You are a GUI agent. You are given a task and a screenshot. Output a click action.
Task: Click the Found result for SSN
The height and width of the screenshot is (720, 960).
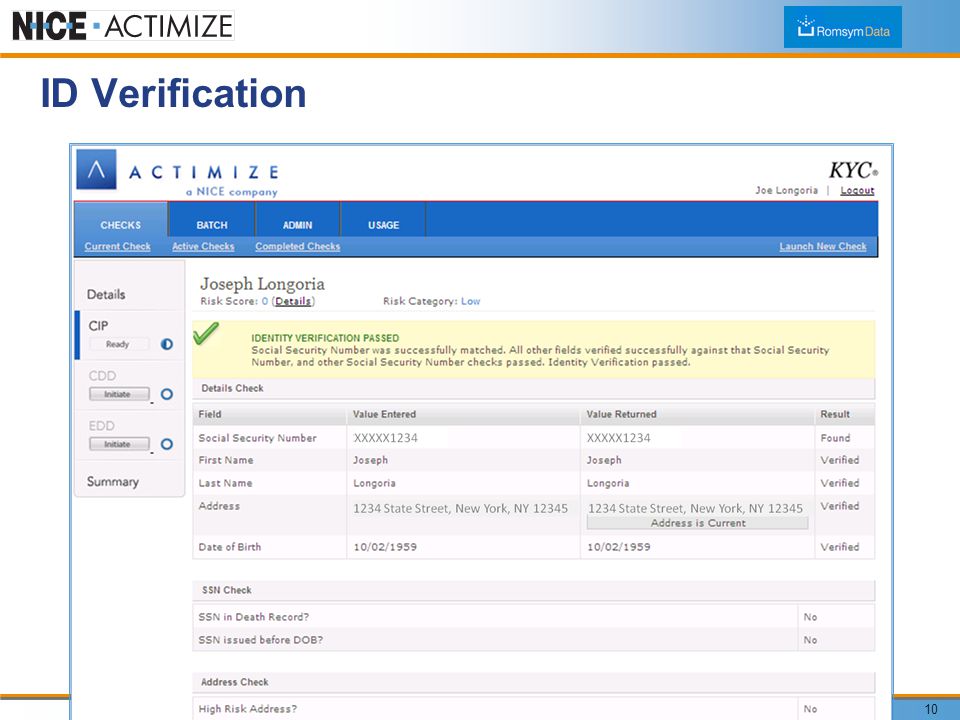tap(836, 438)
